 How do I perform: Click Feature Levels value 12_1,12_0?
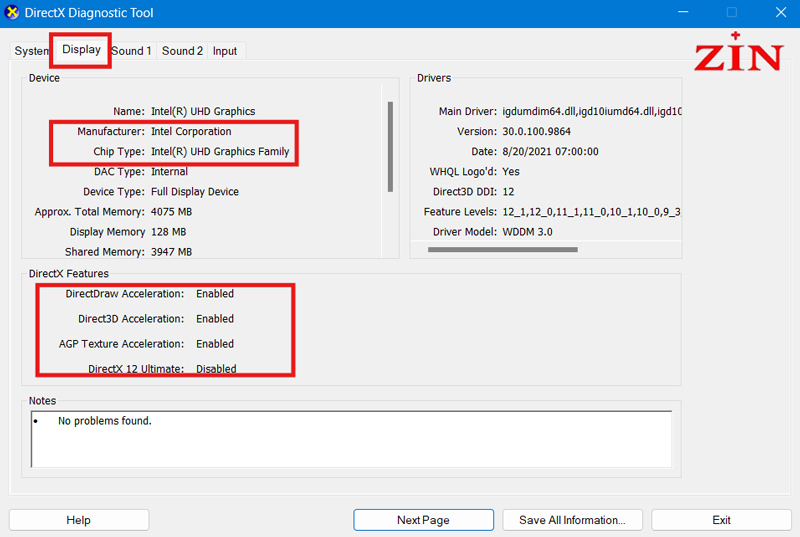point(592,212)
